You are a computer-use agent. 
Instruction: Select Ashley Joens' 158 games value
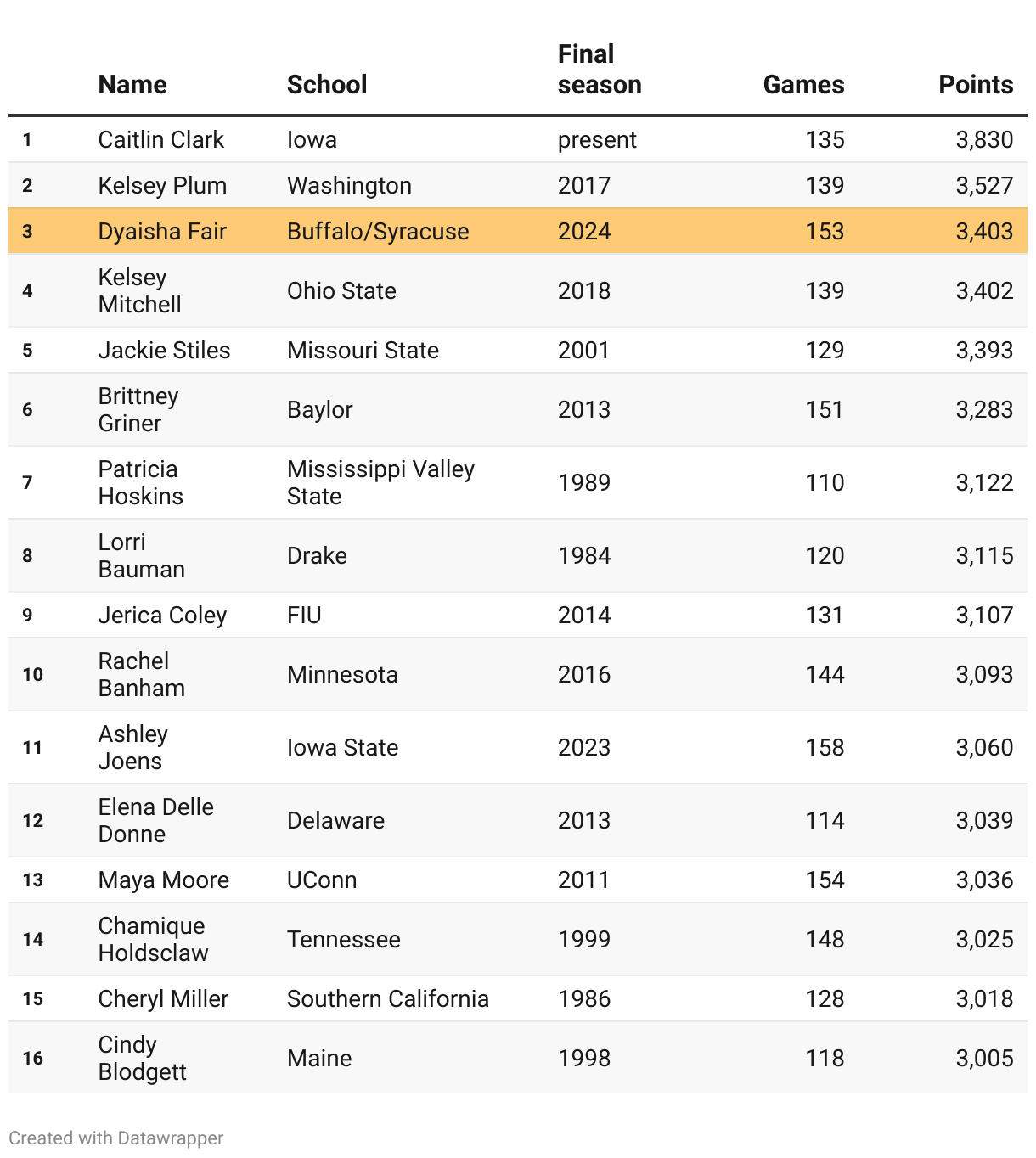point(825,748)
